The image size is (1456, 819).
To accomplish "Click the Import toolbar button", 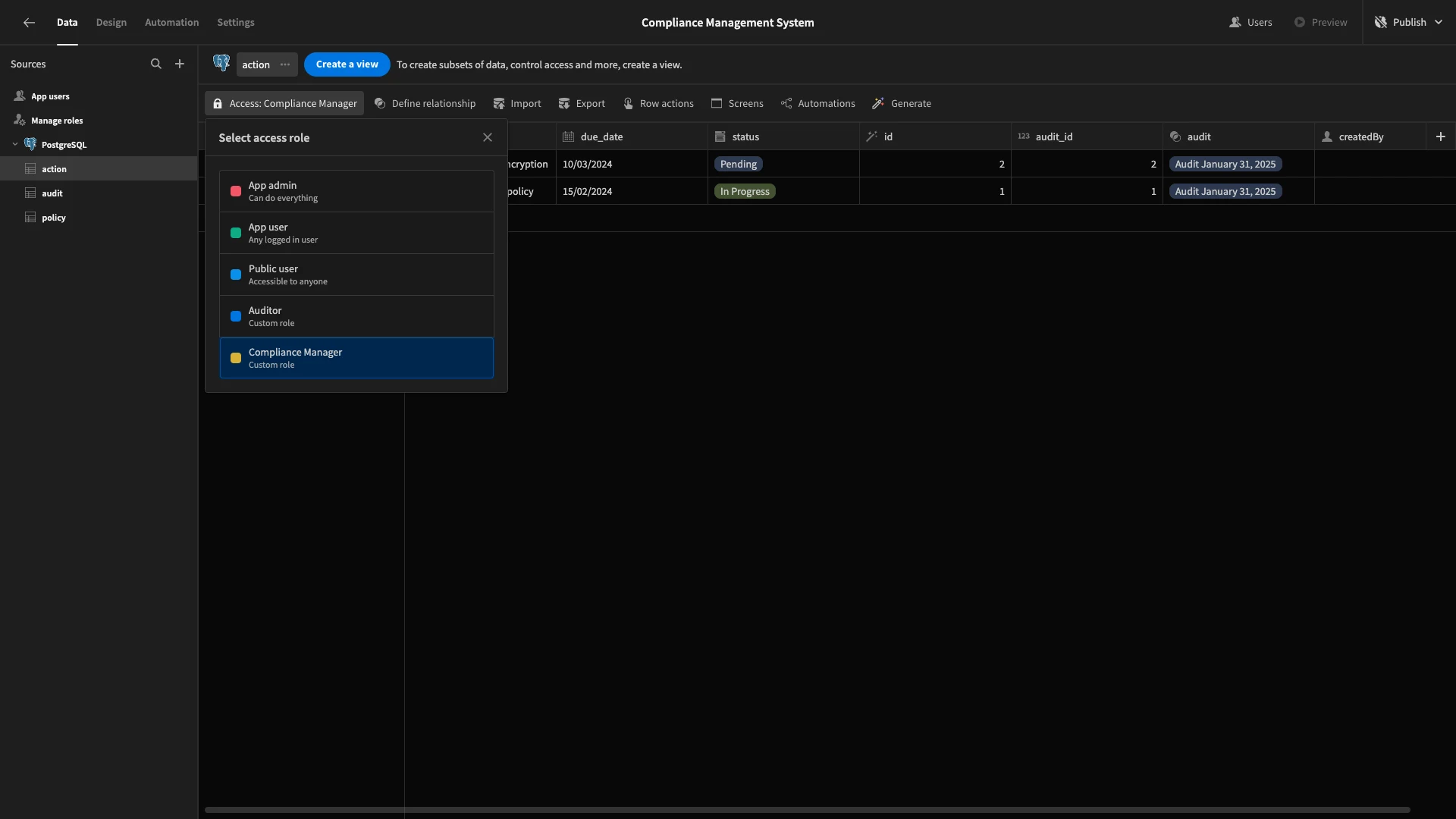I will (517, 104).
